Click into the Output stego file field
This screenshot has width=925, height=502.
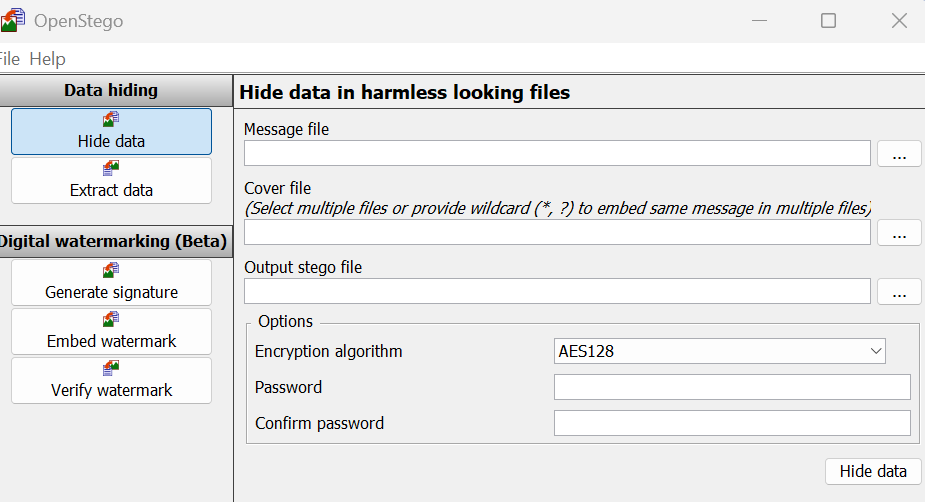[557, 291]
